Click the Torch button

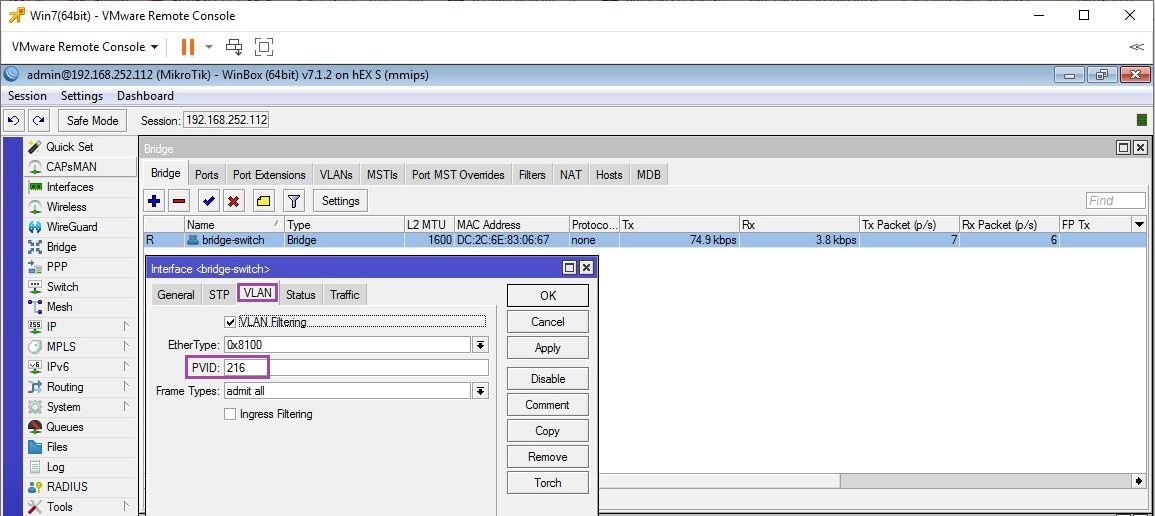547,483
